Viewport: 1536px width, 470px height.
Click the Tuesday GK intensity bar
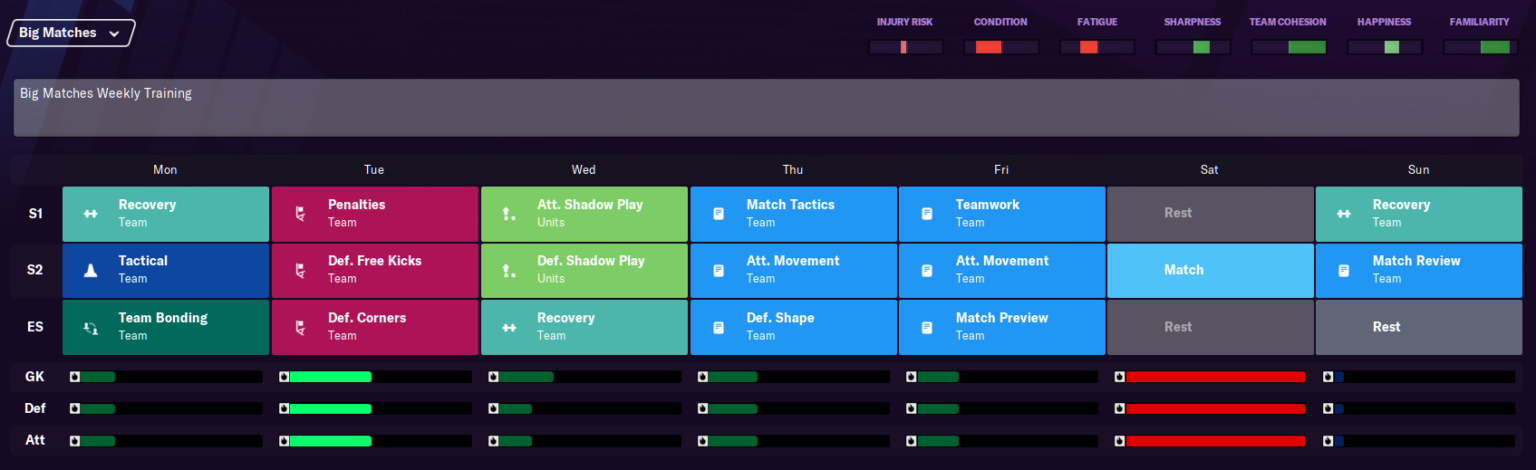point(374,377)
